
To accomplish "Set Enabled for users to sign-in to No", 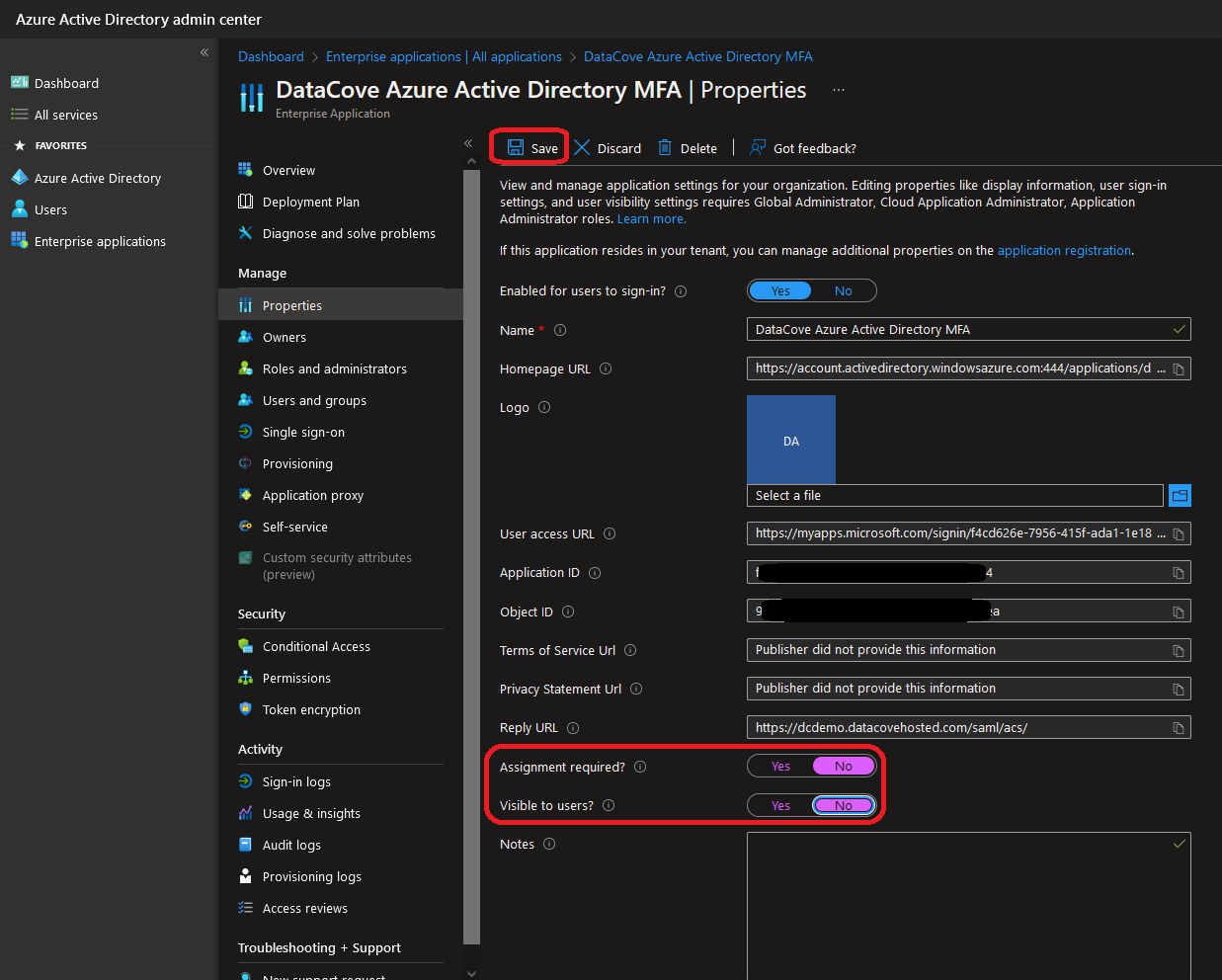I will [x=843, y=290].
